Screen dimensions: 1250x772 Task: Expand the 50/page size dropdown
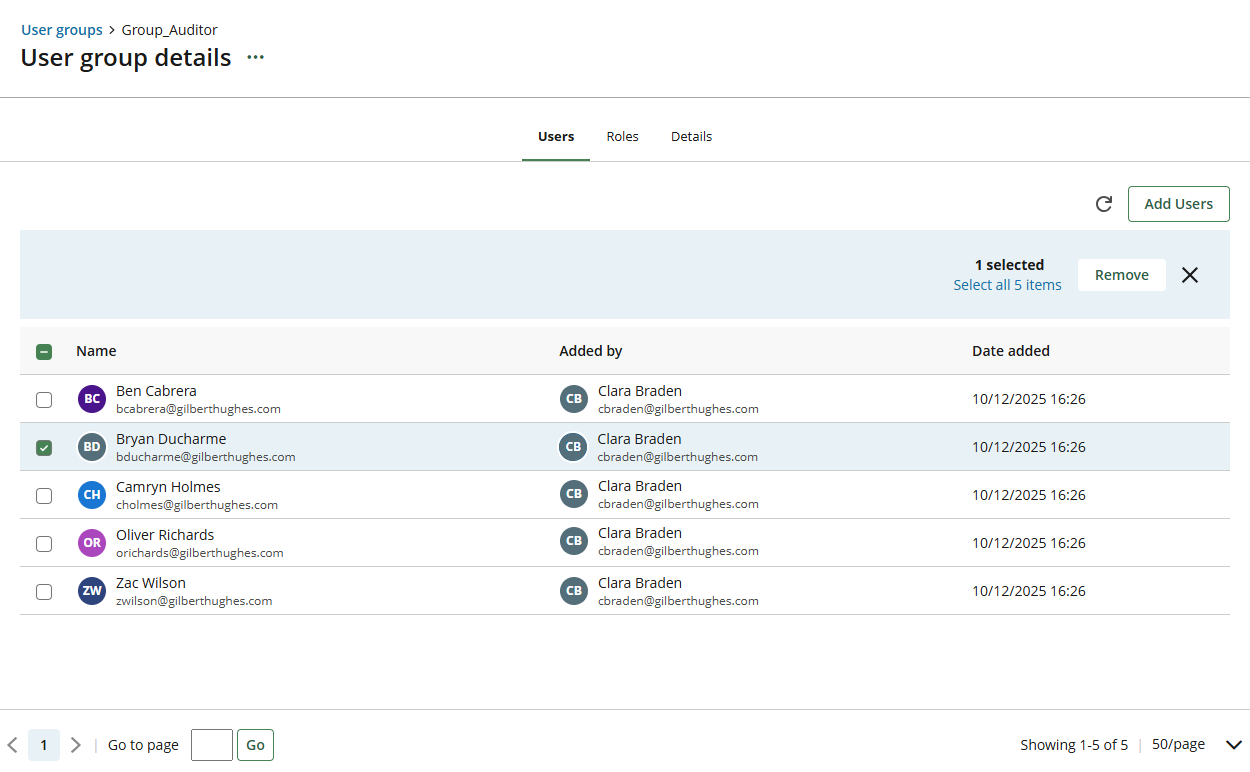(x=1233, y=745)
